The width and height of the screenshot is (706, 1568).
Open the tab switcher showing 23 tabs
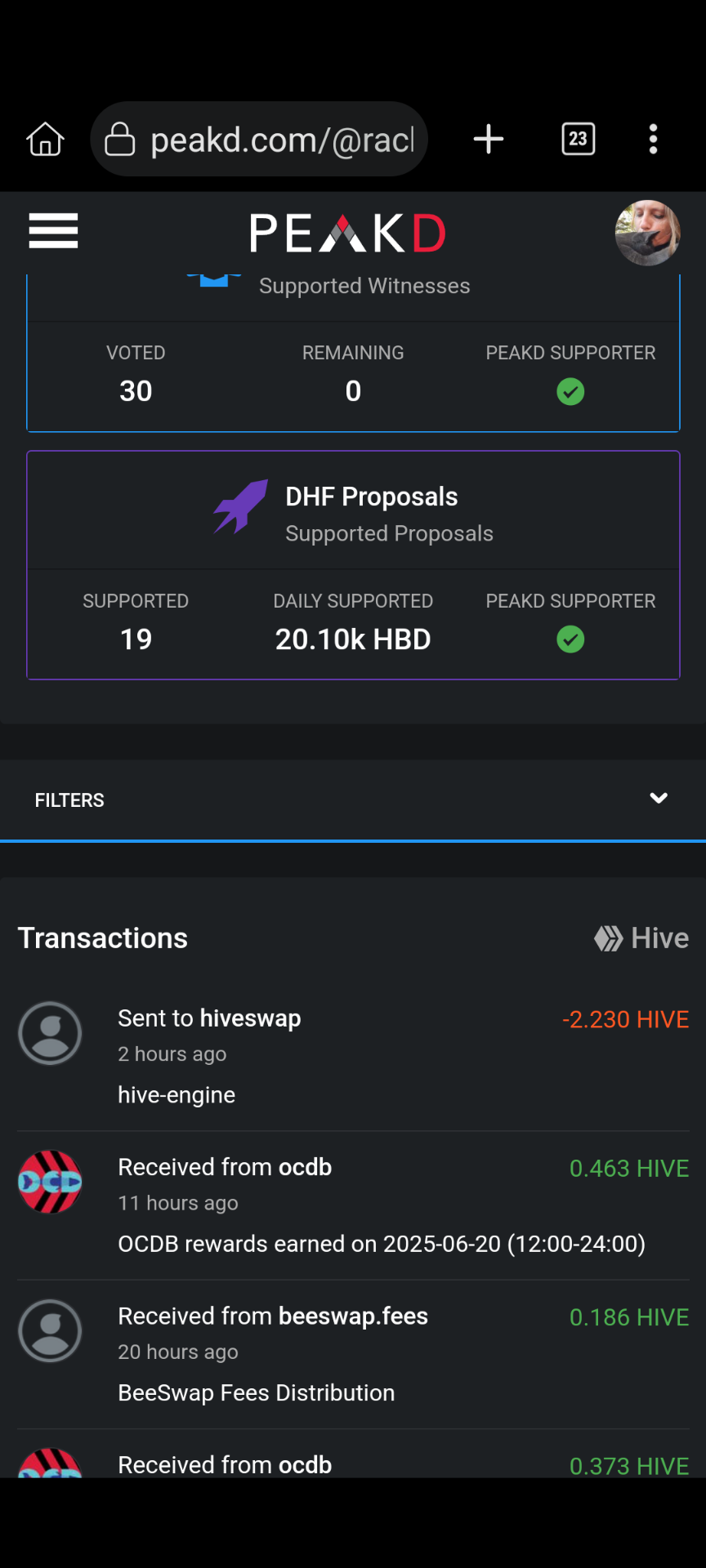pos(579,139)
